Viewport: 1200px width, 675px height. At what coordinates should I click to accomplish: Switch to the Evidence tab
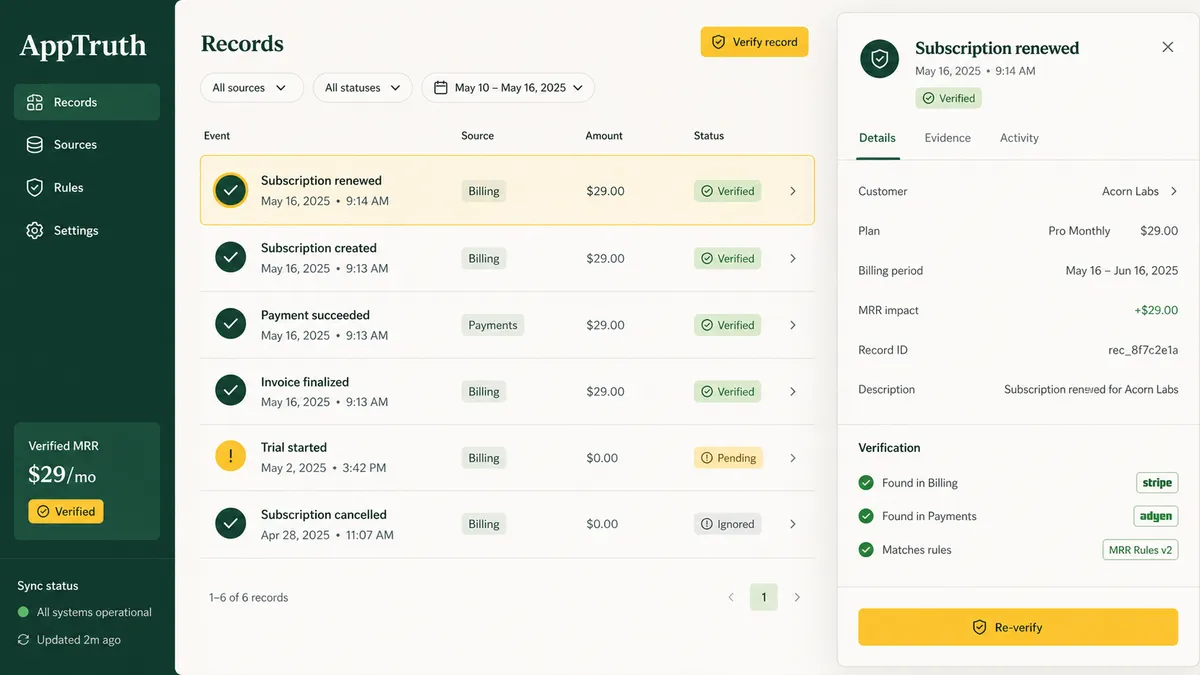[x=948, y=138]
